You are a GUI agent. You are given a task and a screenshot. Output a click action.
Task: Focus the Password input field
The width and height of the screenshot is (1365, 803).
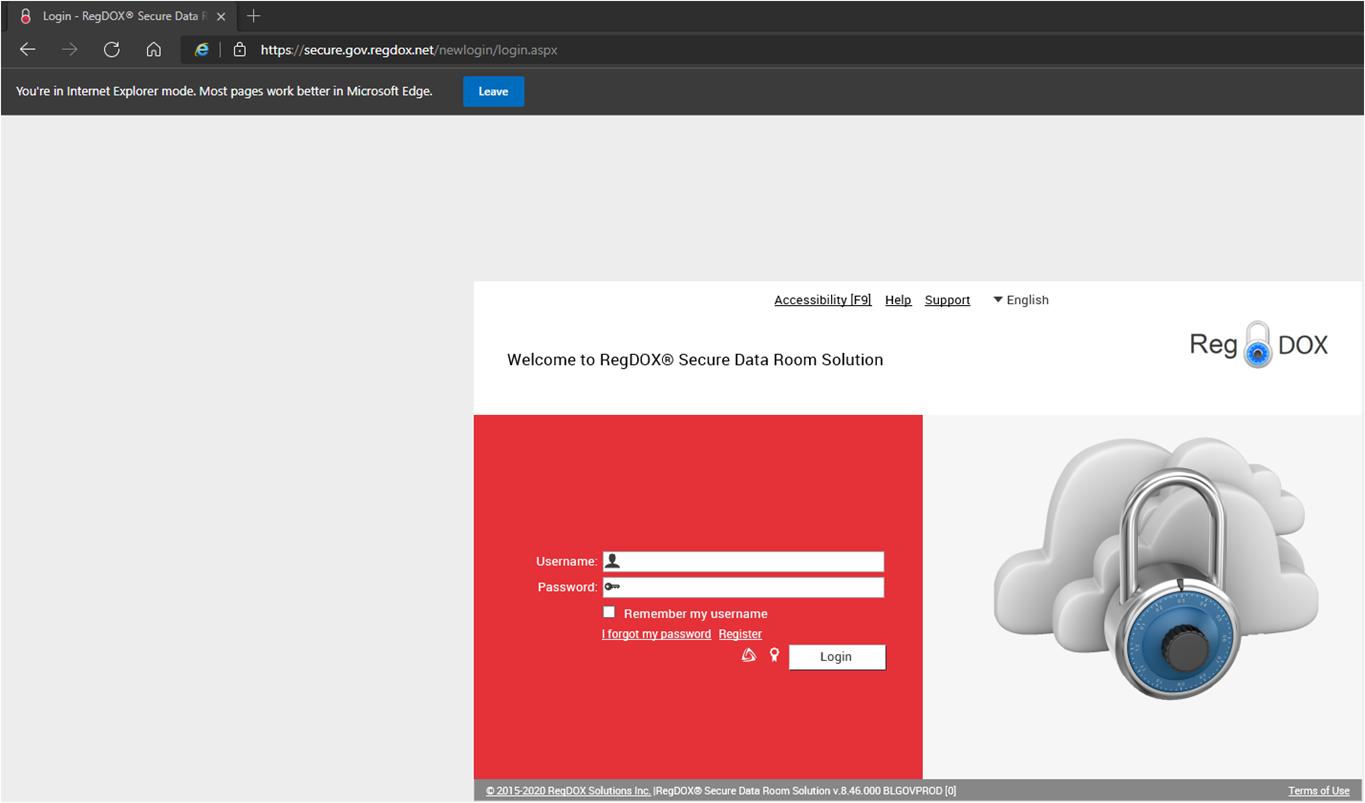coord(743,587)
